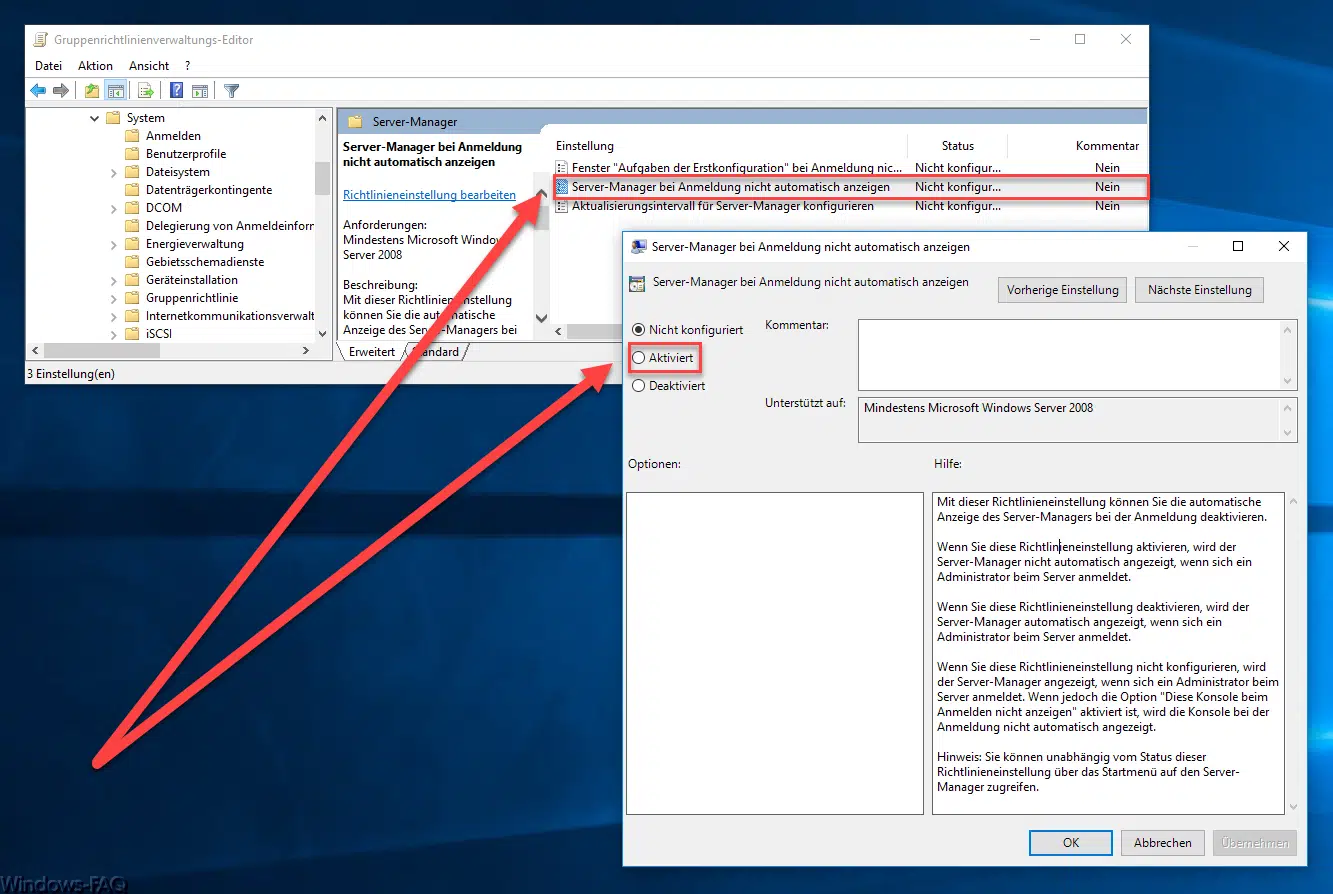Screen dimensions: 1333x894
Task: Select Server-Manager bei Anmeldung nicht automatisch anzeigen row
Action: [x=849, y=187]
